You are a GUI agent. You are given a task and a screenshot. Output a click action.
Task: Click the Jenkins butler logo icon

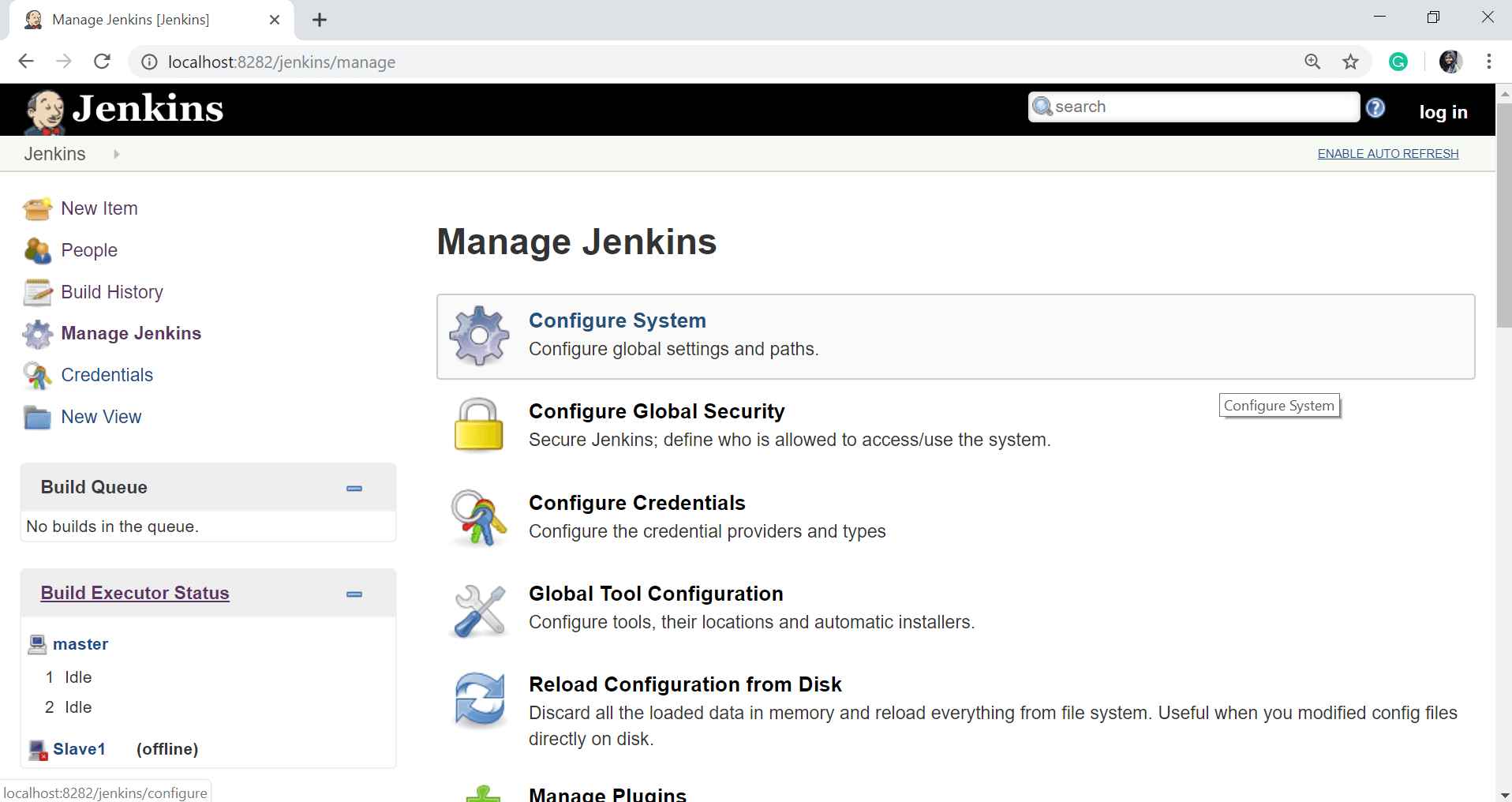pyautogui.click(x=45, y=111)
